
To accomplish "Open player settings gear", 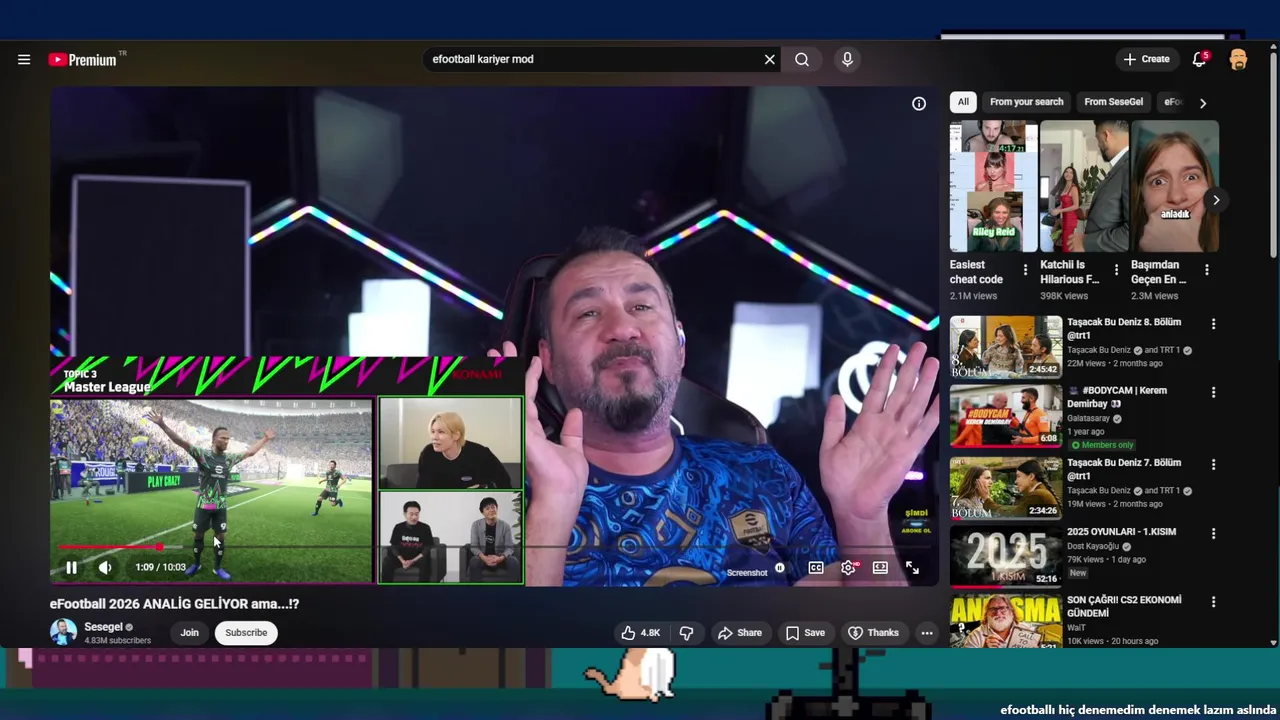I will pos(848,568).
